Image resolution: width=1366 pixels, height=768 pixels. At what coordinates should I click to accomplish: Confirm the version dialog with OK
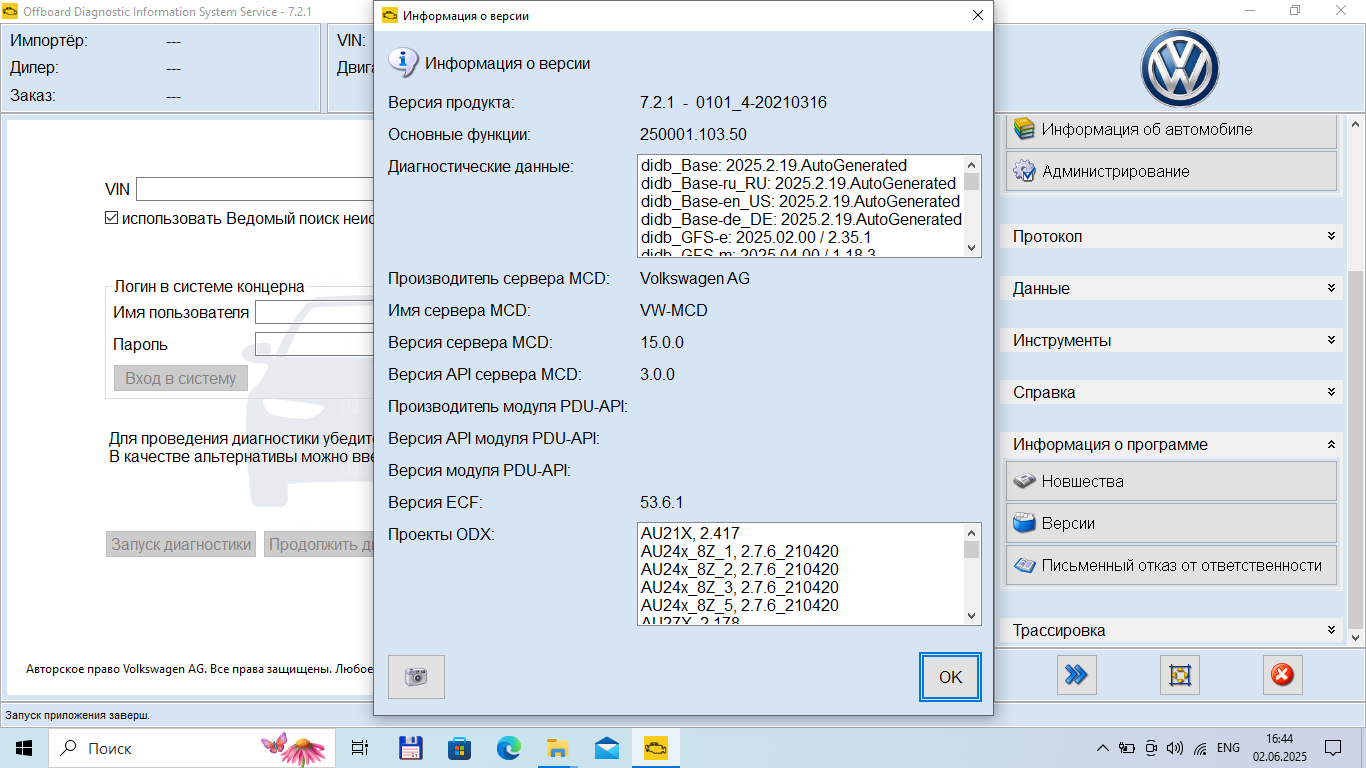tap(950, 677)
